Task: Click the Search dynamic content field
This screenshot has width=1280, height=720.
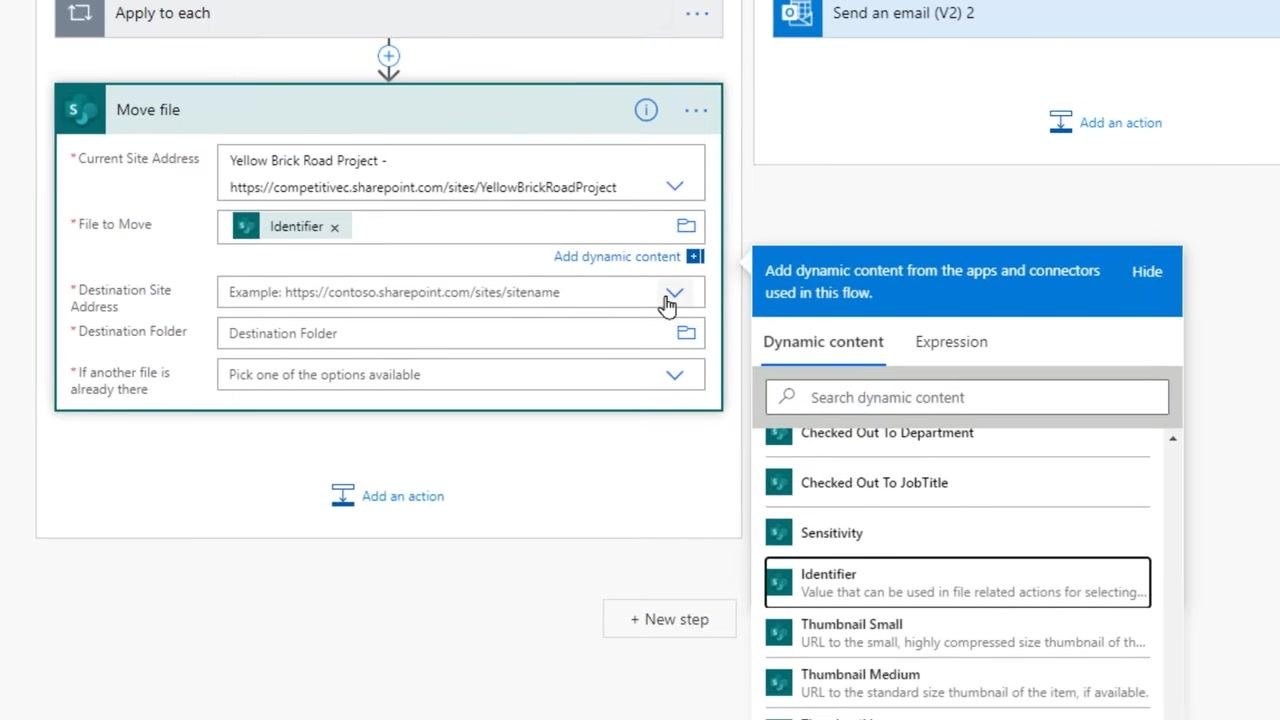Action: tap(967, 397)
